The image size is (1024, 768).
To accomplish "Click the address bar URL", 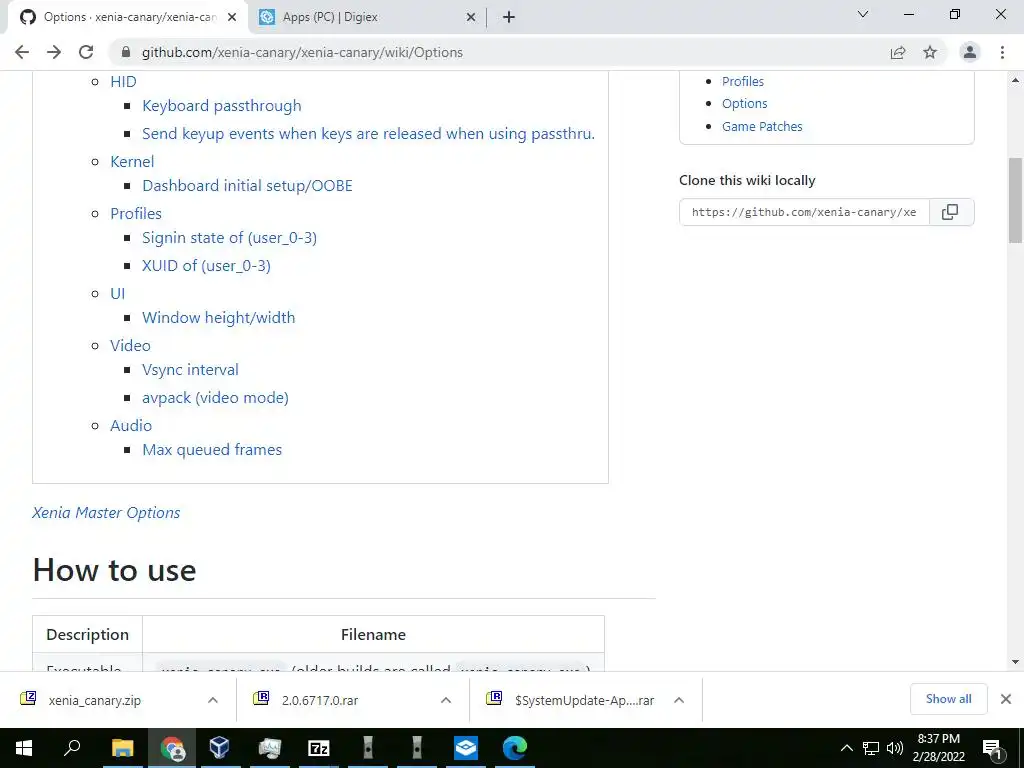I will tap(302, 52).
